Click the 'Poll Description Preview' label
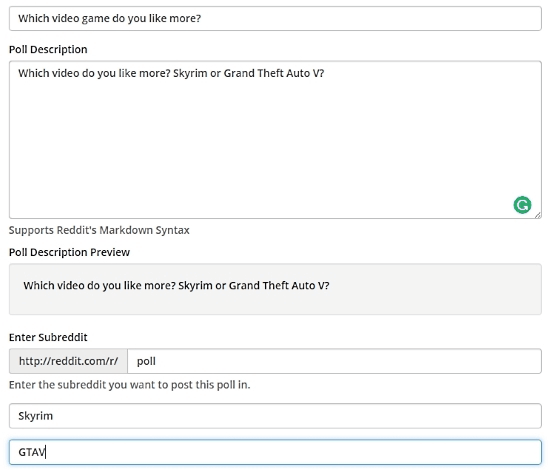 [x=69, y=252]
